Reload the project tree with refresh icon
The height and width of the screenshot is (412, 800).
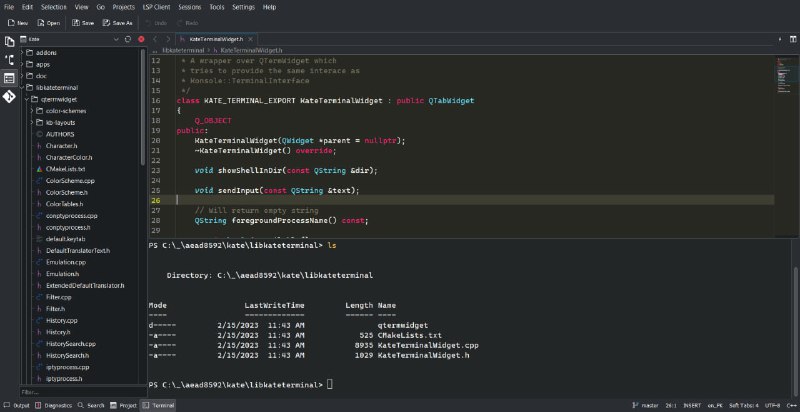tap(128, 39)
